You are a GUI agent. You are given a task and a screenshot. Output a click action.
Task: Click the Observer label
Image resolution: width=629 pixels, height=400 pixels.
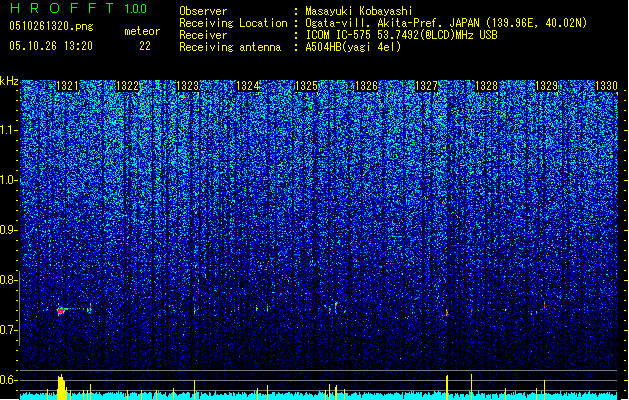pos(203,11)
